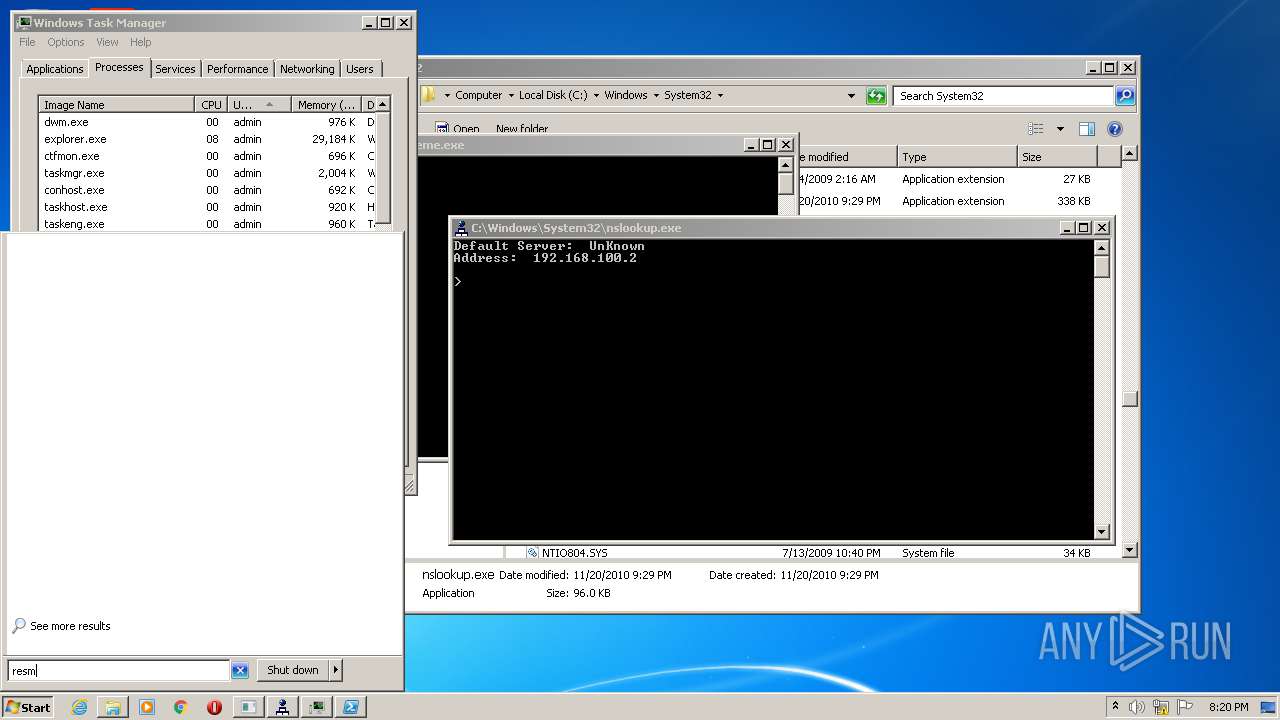
Task: Toggle the preview pane icon
Action: (1087, 129)
